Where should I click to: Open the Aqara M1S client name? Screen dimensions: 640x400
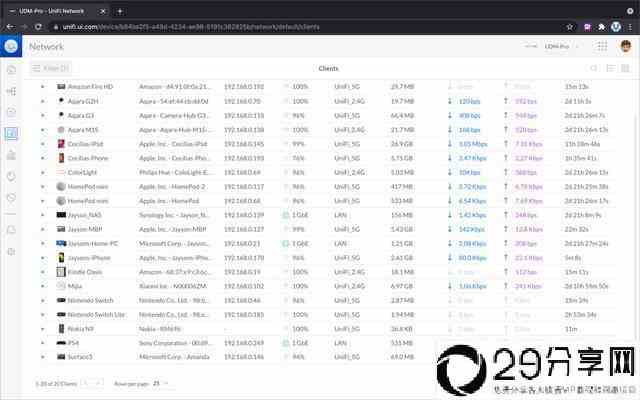tap(83, 130)
